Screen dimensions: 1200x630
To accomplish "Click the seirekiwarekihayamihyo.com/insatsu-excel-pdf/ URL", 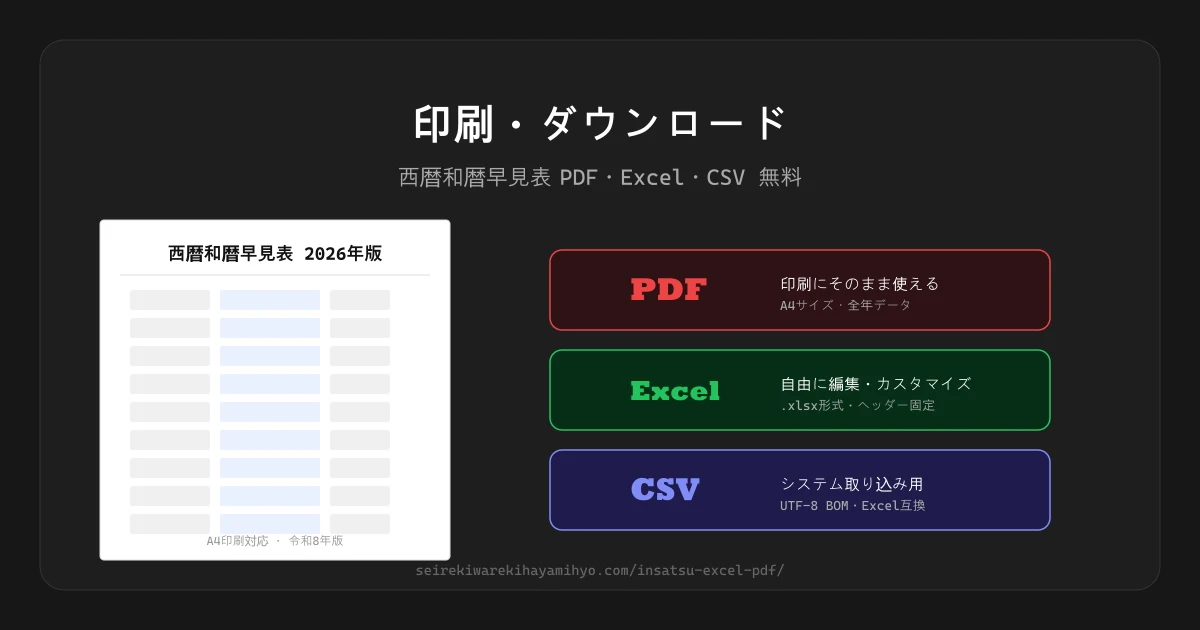I will [x=600, y=570].
